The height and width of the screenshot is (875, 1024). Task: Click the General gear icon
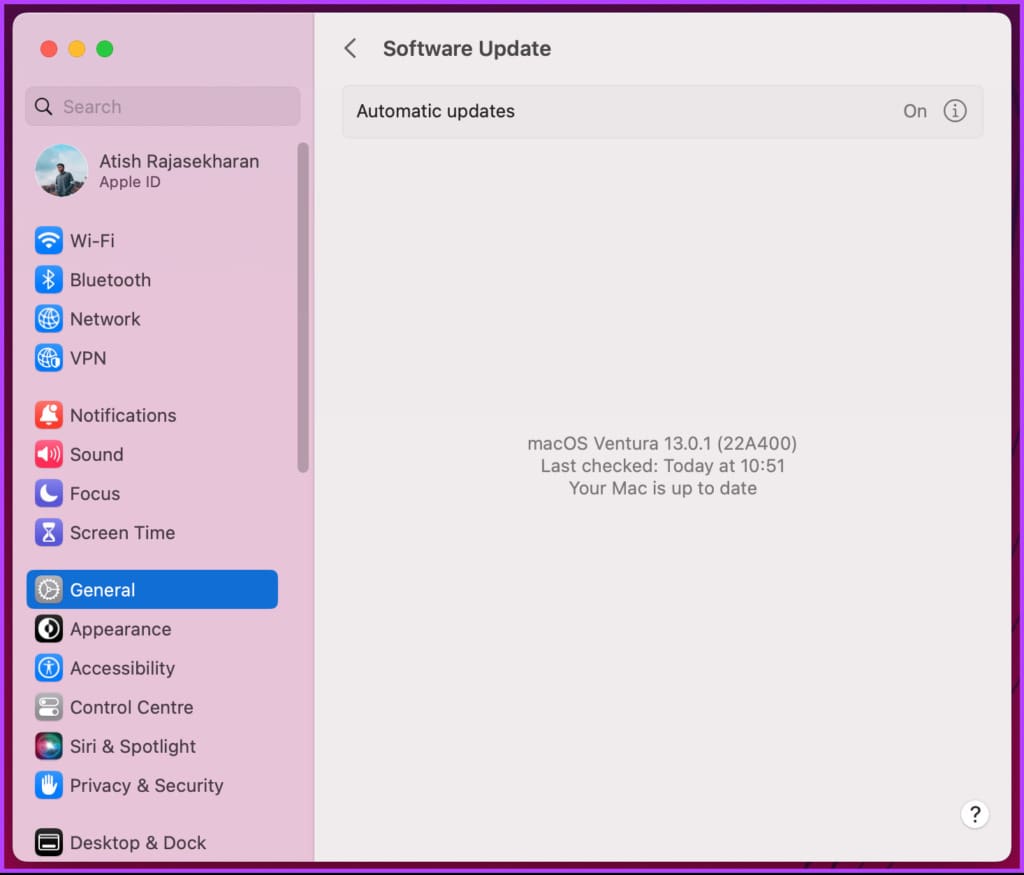(48, 590)
